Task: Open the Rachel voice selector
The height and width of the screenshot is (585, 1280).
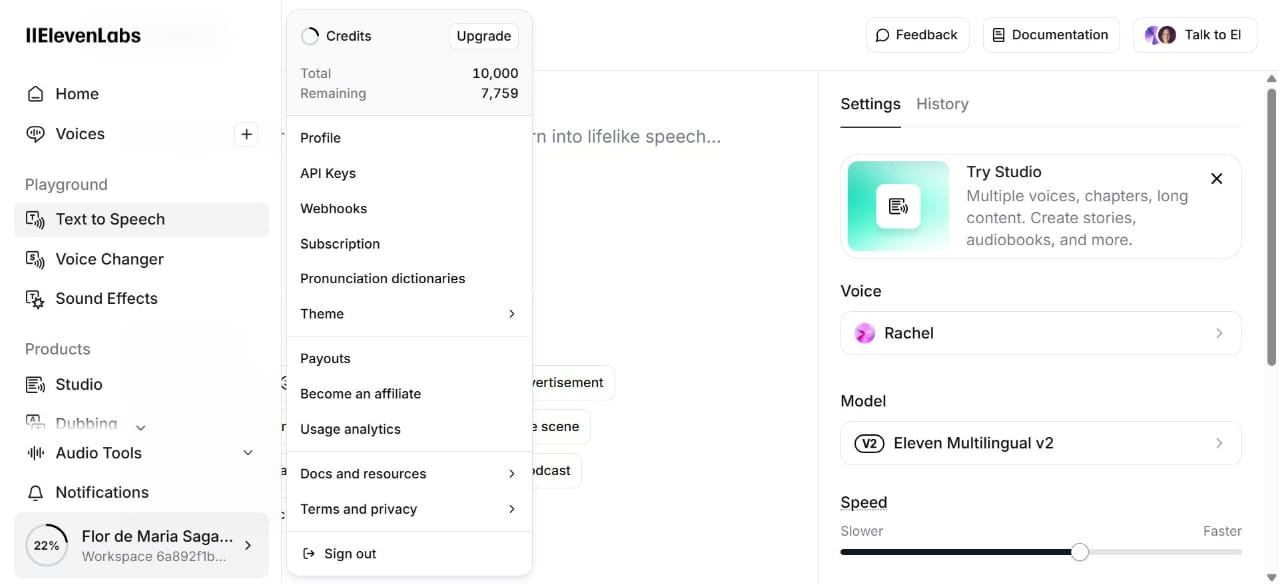Action: click(1040, 333)
